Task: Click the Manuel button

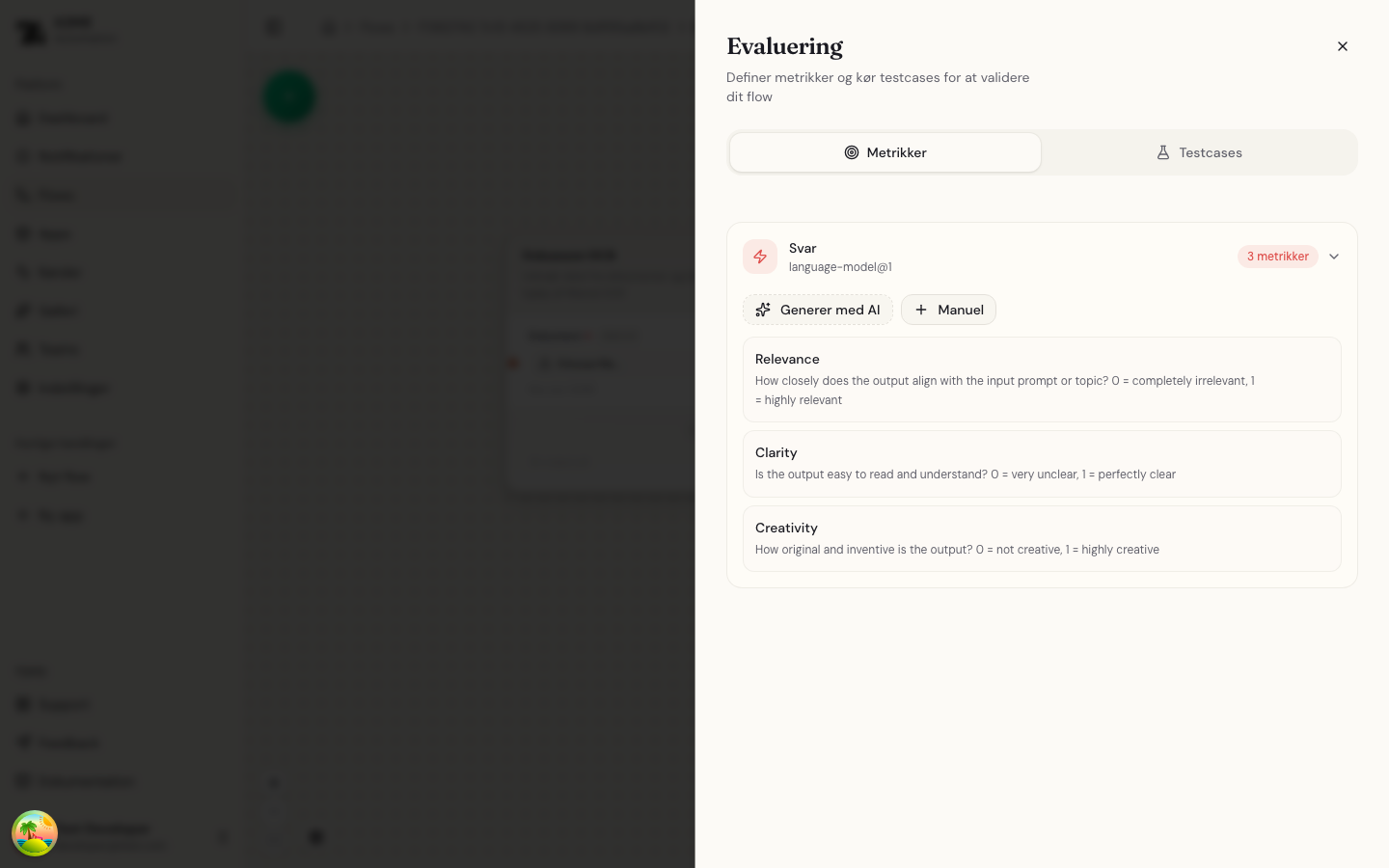Action: 948,310
